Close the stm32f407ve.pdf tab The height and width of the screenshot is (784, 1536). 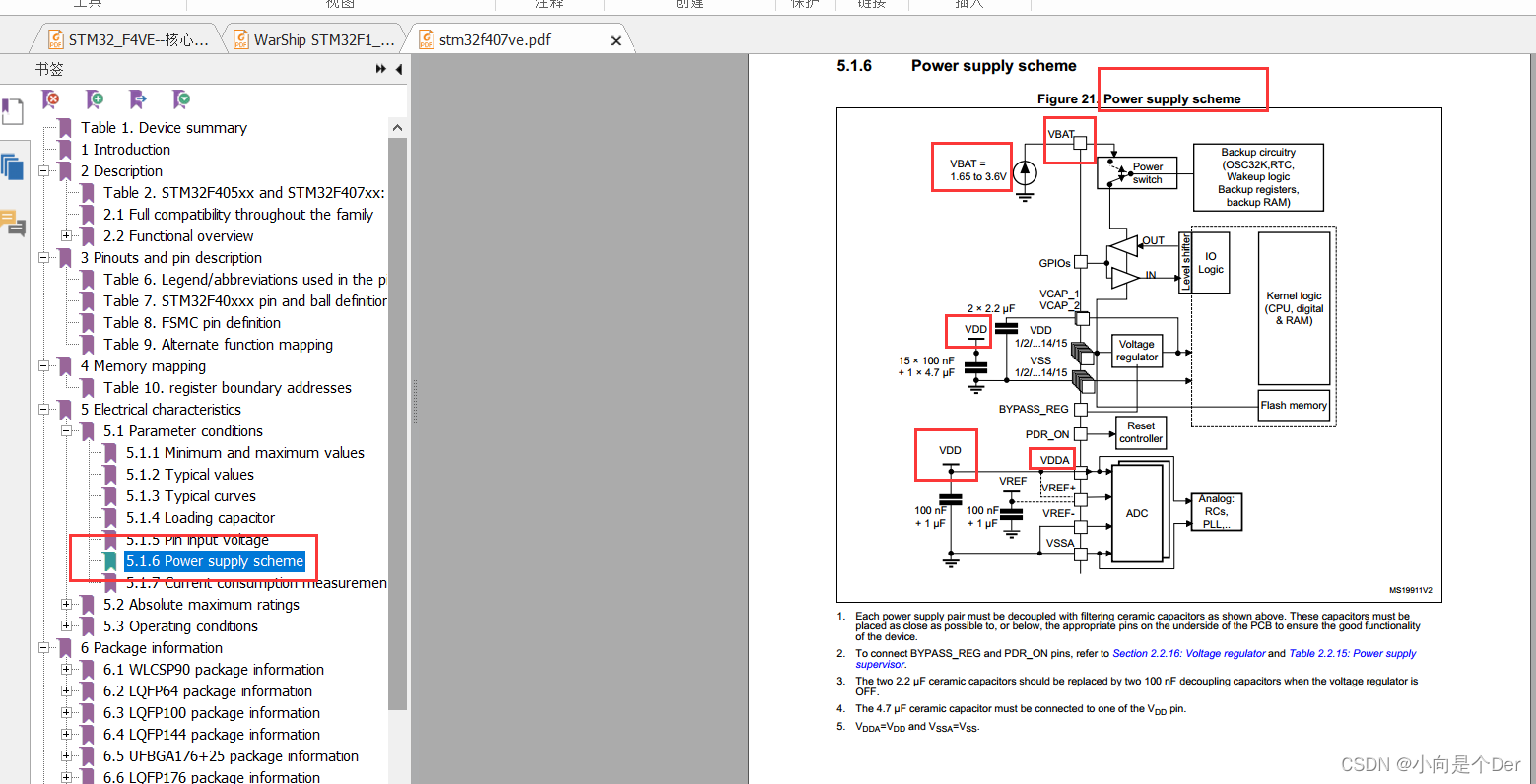(x=616, y=40)
